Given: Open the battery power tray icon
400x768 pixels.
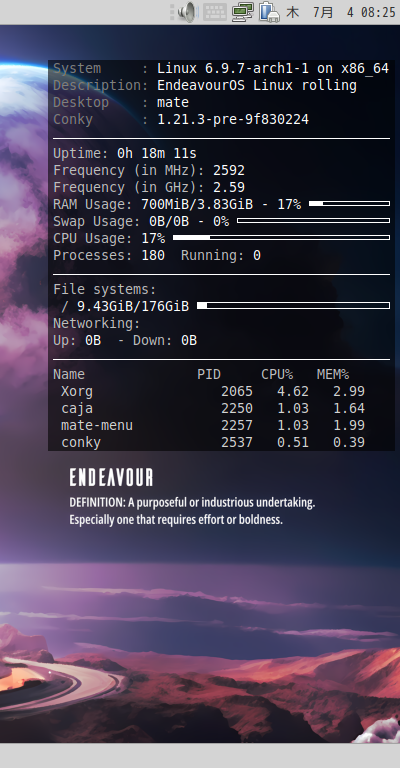Looking at the screenshot, I should pos(269,12).
